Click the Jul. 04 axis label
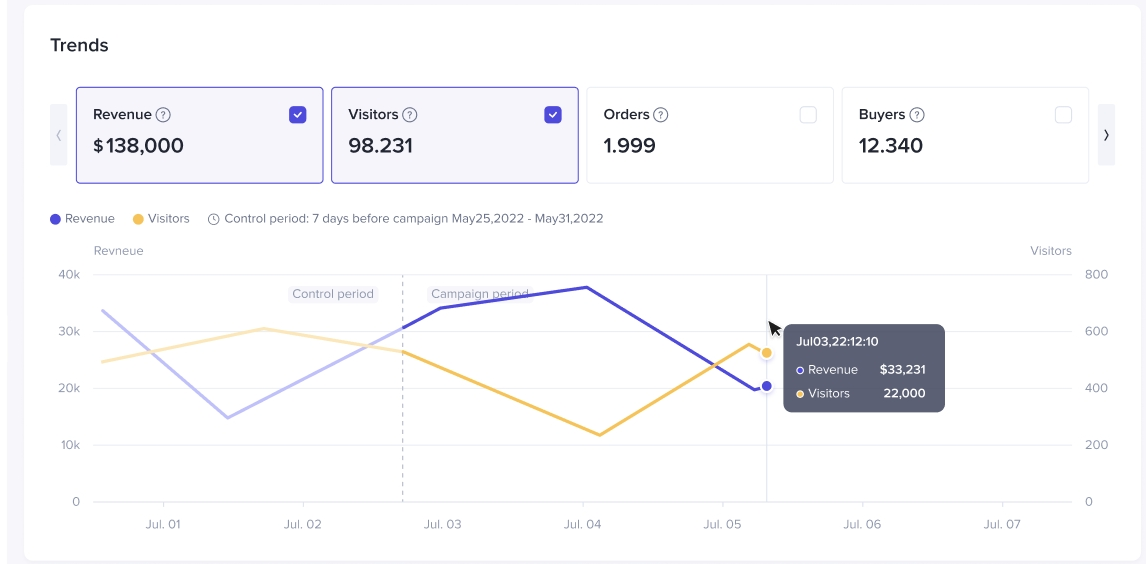1146x564 pixels. pos(582,524)
